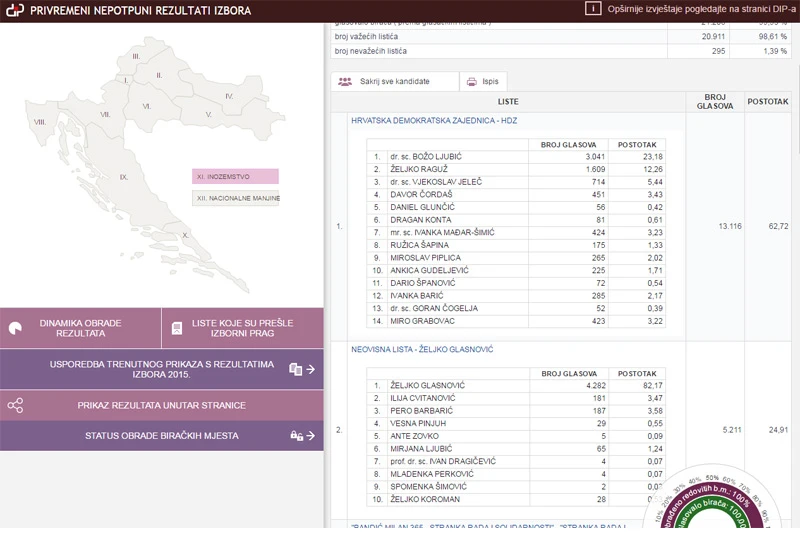The image size is (800, 533).
Task: Click candidate MIRJANA LJUBIĆ
Action: pos(421,449)
